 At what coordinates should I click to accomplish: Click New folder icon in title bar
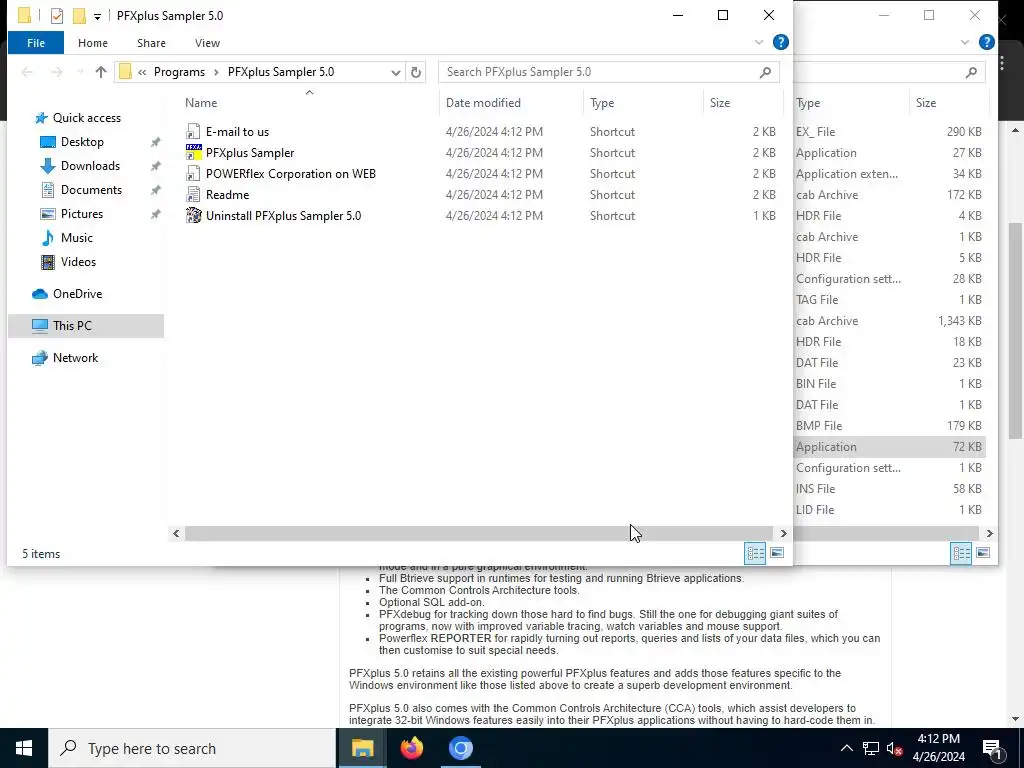point(79,16)
